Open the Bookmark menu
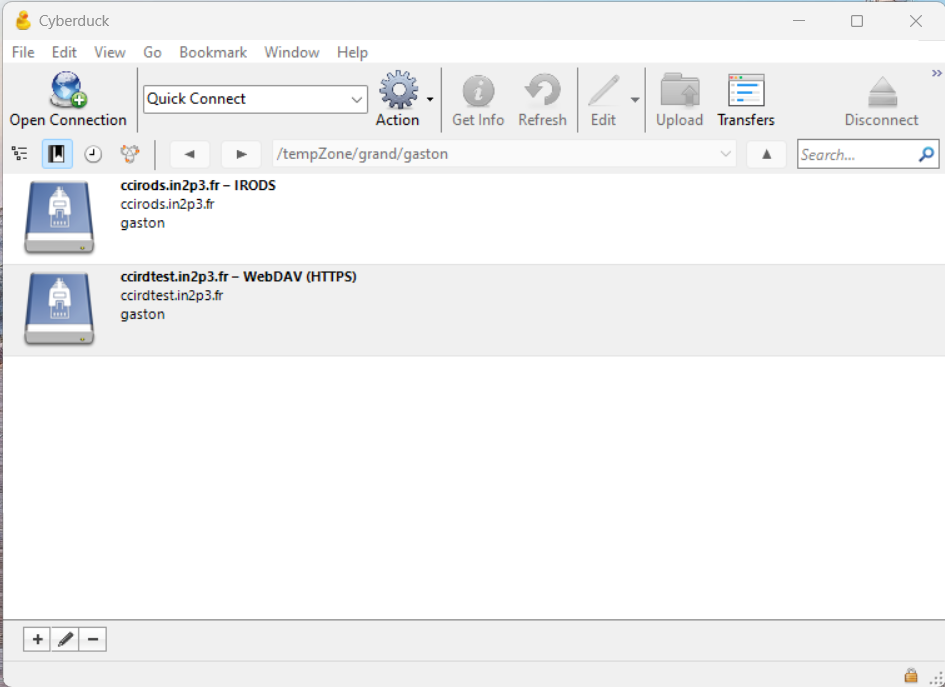Screen dimensions: 945x687 [x=213, y=52]
